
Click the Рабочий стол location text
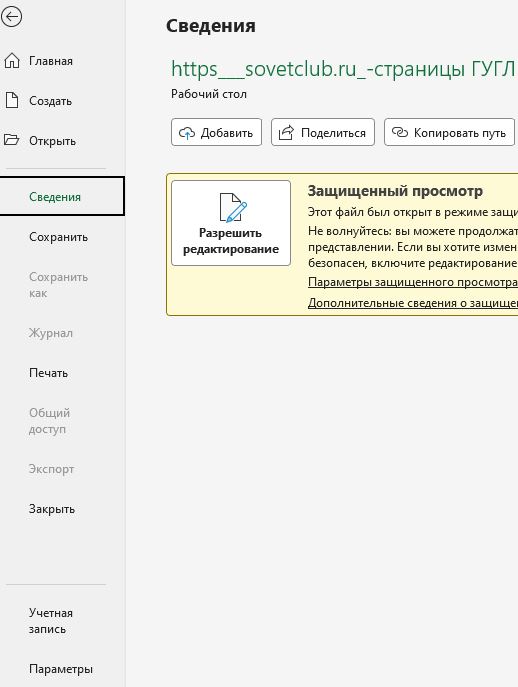[x=209, y=94]
